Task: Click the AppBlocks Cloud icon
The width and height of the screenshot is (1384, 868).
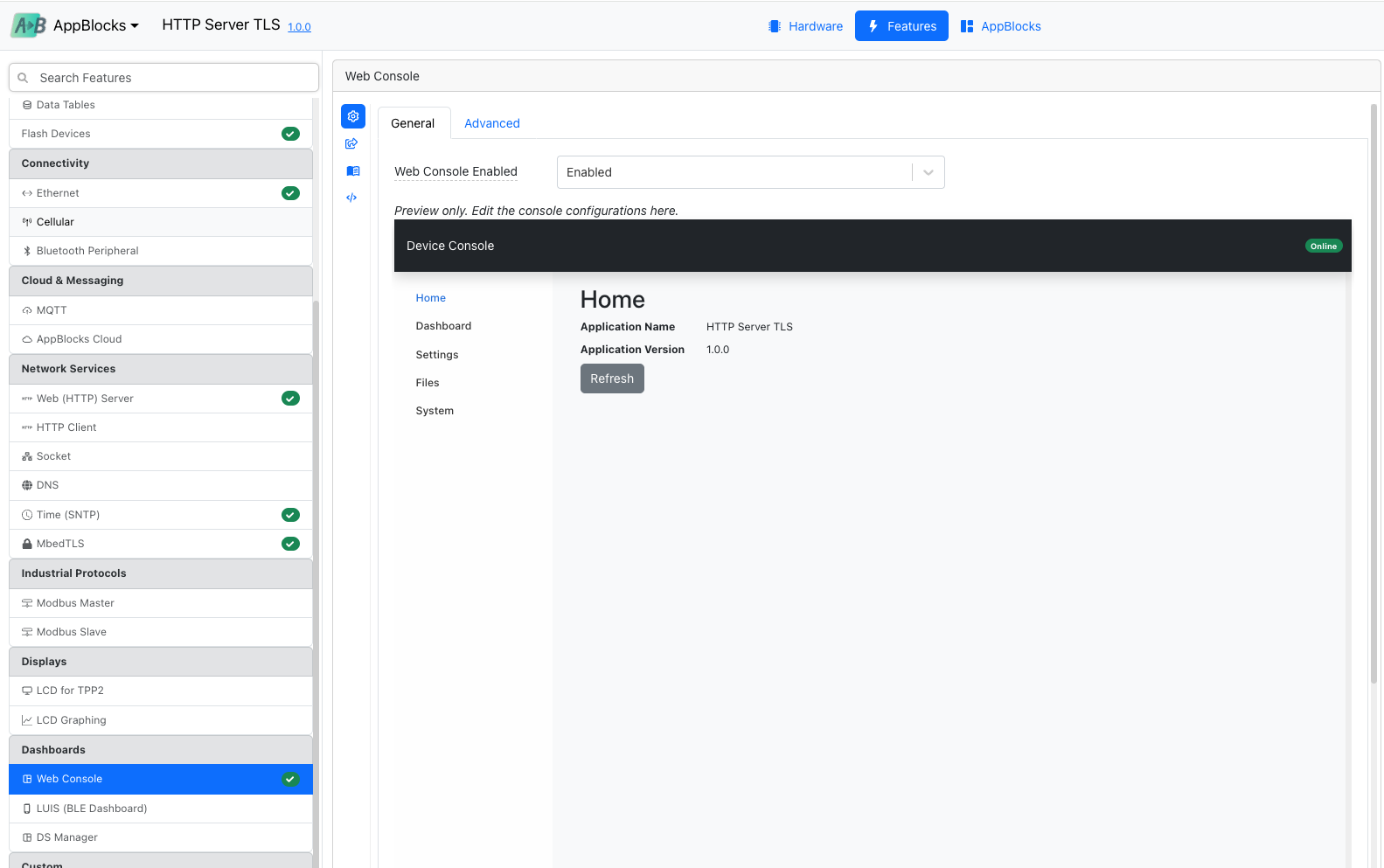Action: 27,339
